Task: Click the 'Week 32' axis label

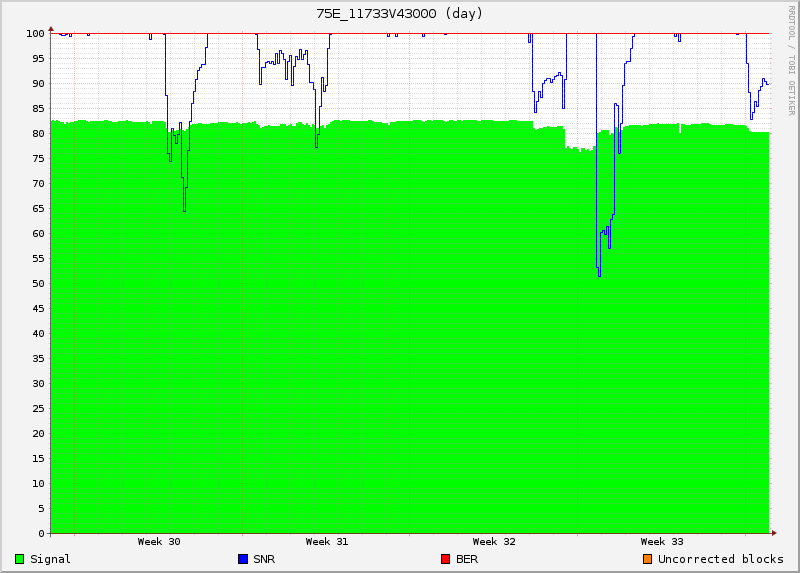Action: [494, 542]
